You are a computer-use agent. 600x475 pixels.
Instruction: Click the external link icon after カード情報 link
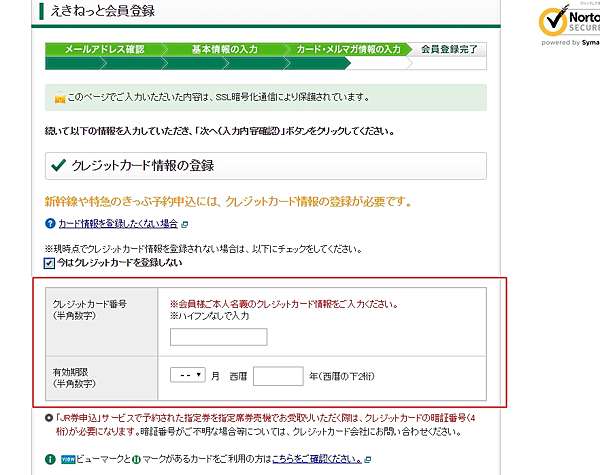click(x=184, y=224)
